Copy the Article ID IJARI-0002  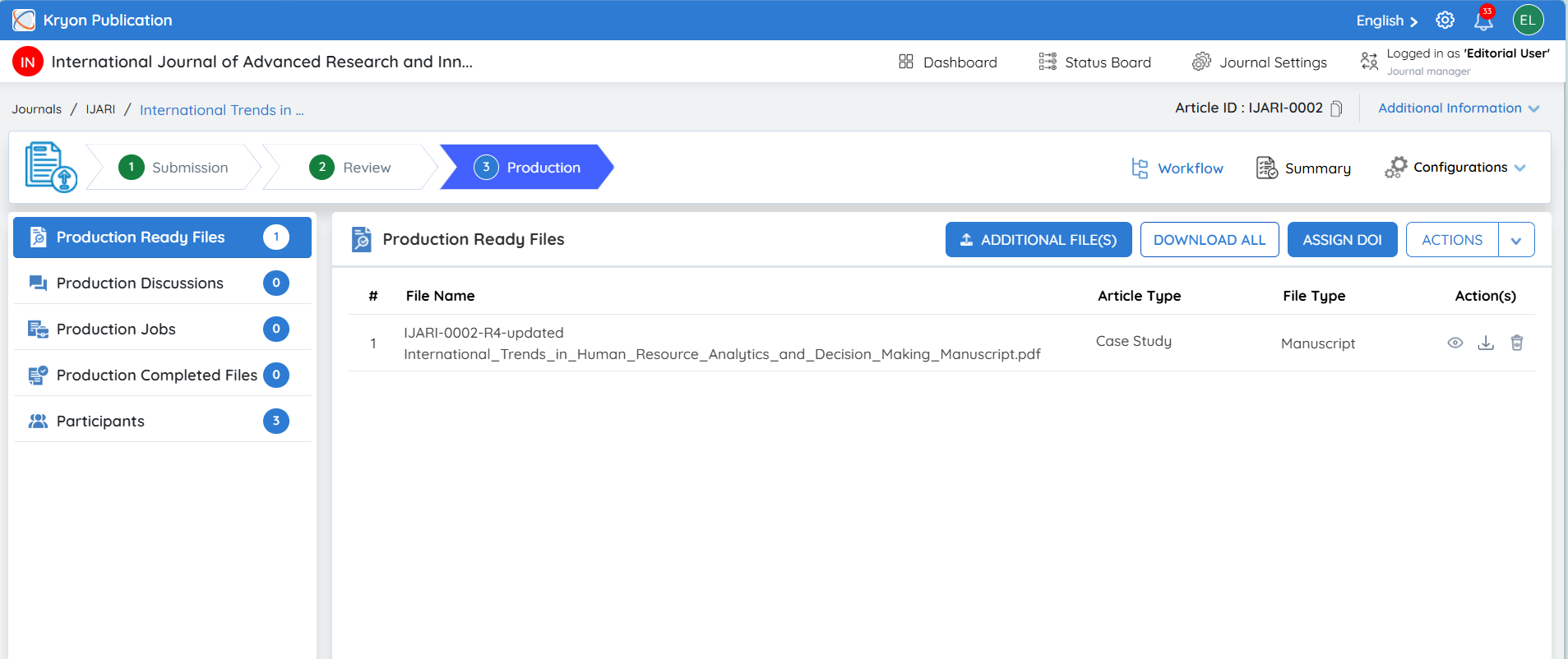[x=1336, y=108]
